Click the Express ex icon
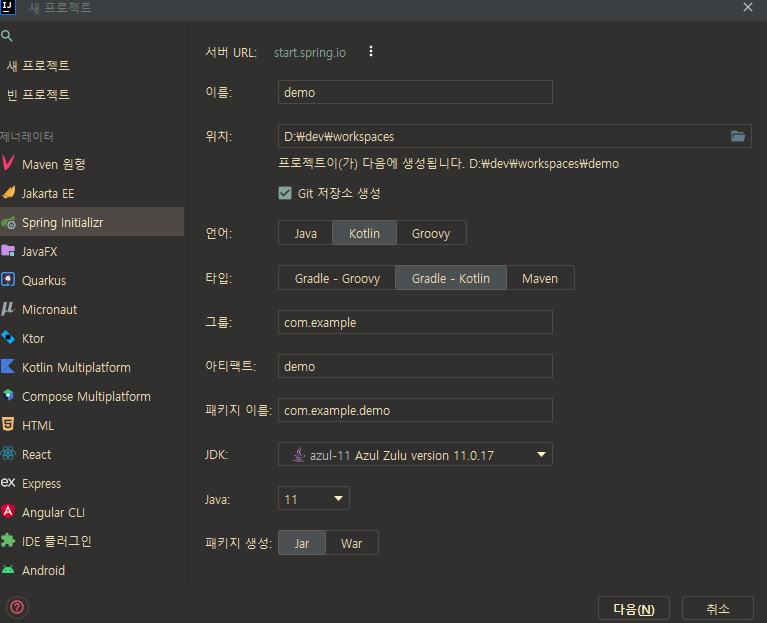 (x=8, y=483)
